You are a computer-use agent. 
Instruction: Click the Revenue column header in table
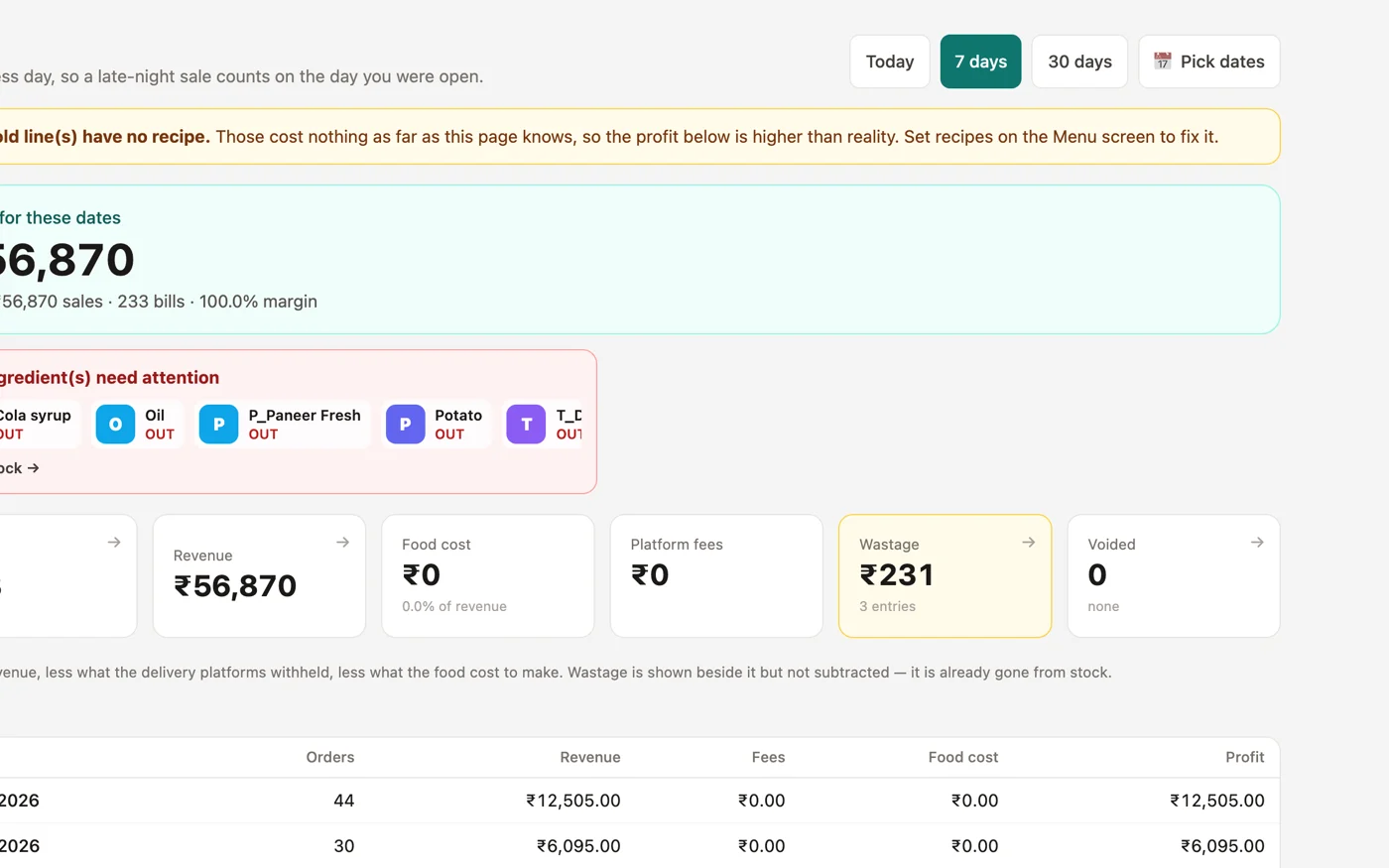tap(590, 757)
